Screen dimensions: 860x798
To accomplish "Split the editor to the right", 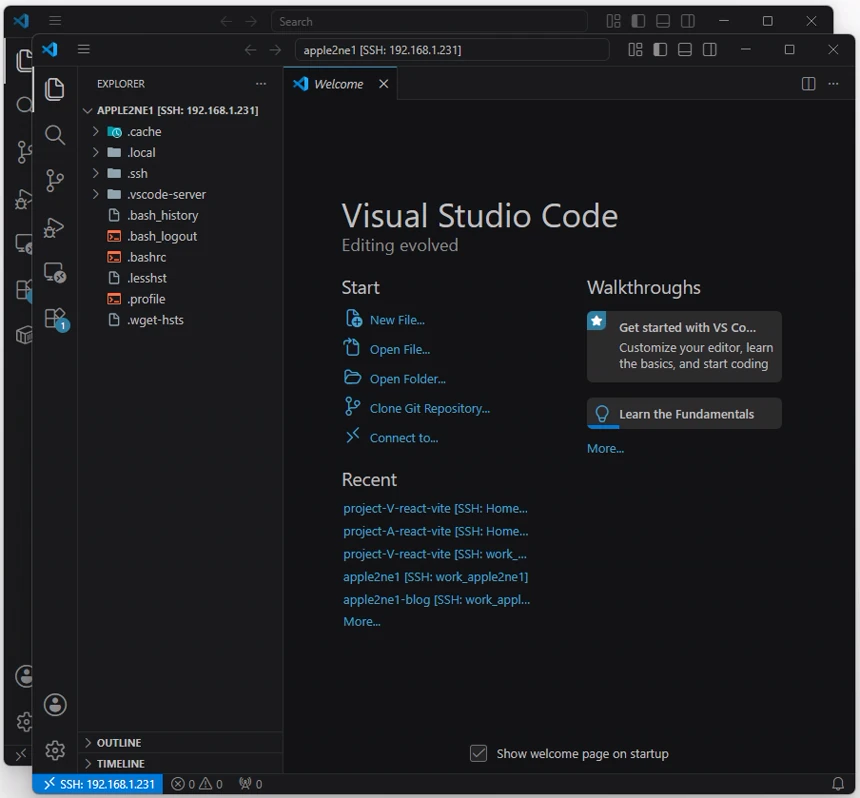I will [x=808, y=84].
